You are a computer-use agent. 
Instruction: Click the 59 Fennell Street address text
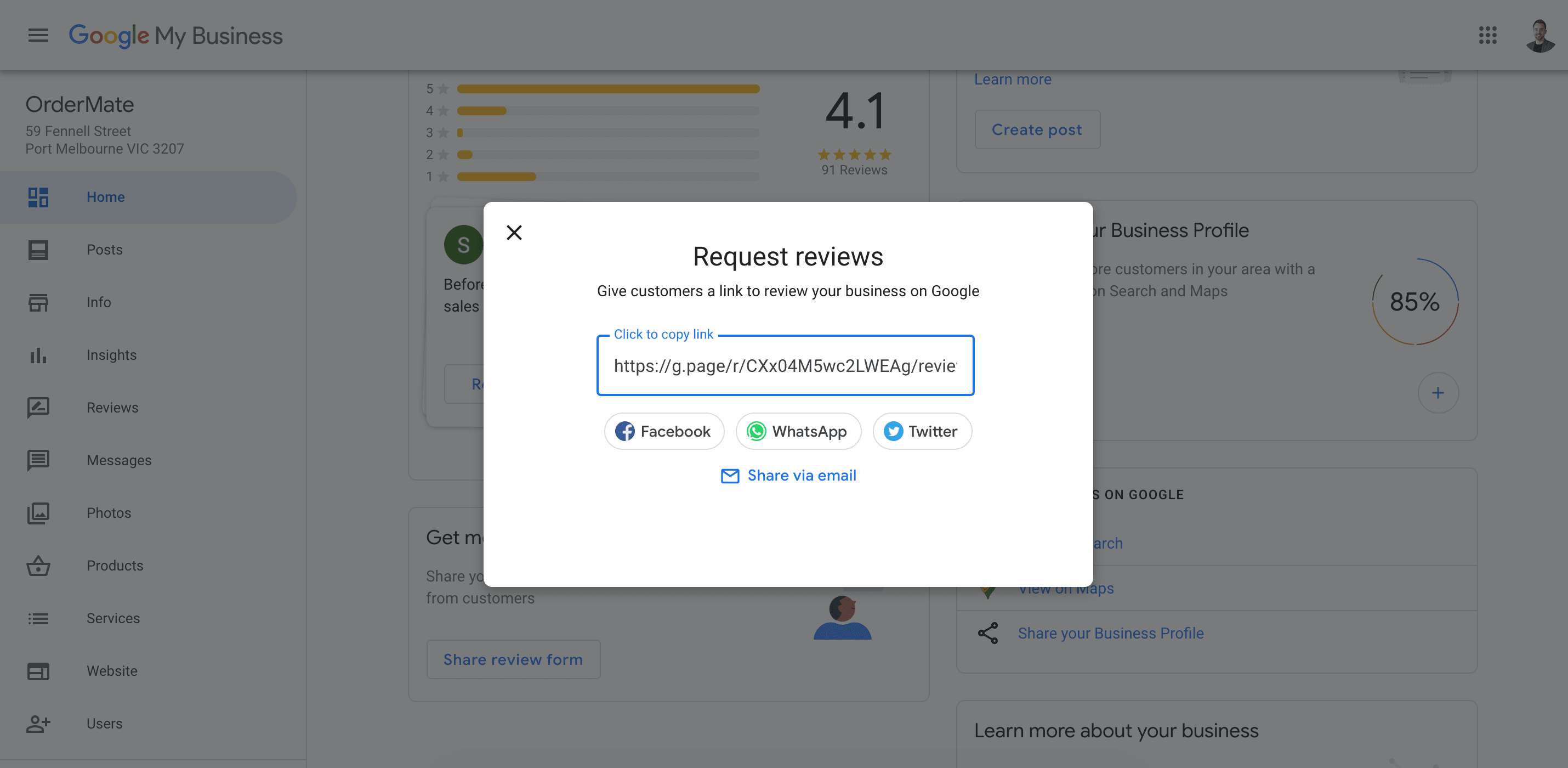click(78, 131)
